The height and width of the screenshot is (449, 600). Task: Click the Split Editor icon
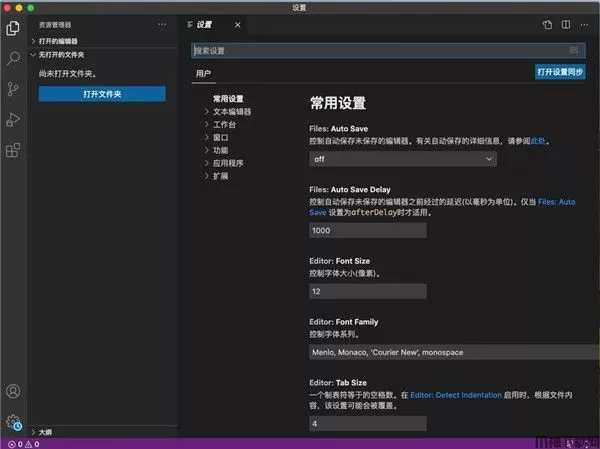[x=565, y=23]
